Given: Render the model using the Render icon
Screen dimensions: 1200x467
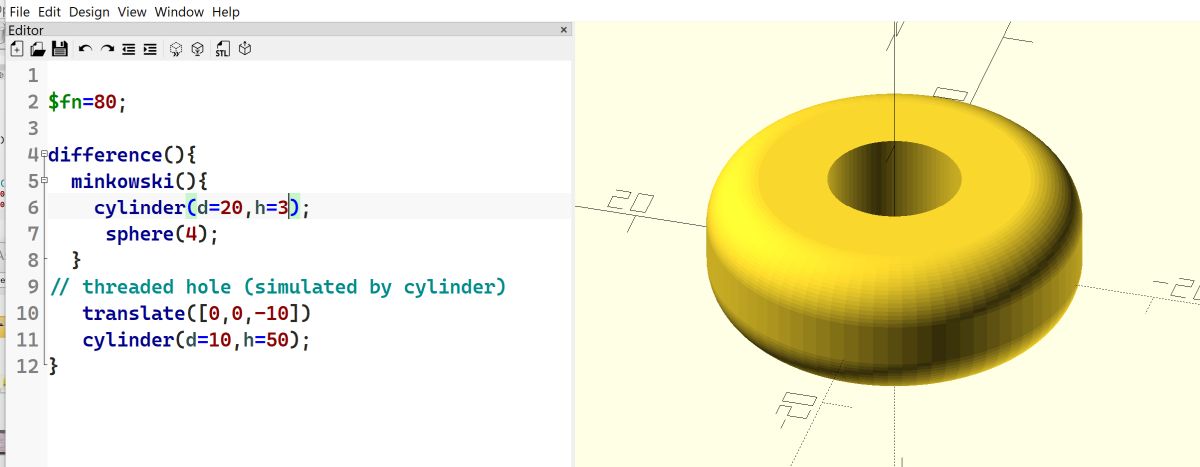Looking at the screenshot, I should (x=198, y=48).
